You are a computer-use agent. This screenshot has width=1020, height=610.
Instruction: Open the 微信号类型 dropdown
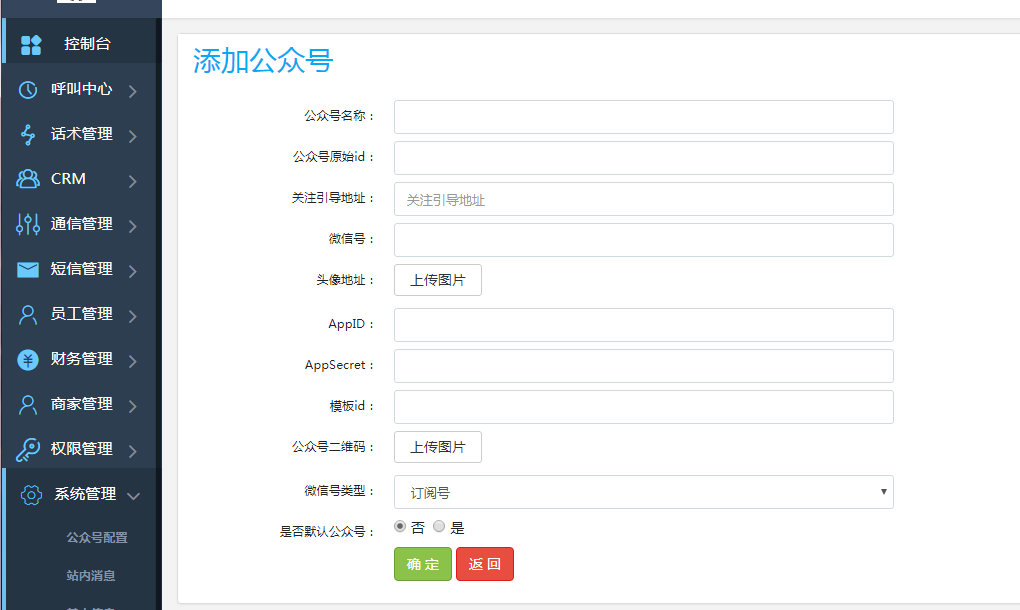643,492
